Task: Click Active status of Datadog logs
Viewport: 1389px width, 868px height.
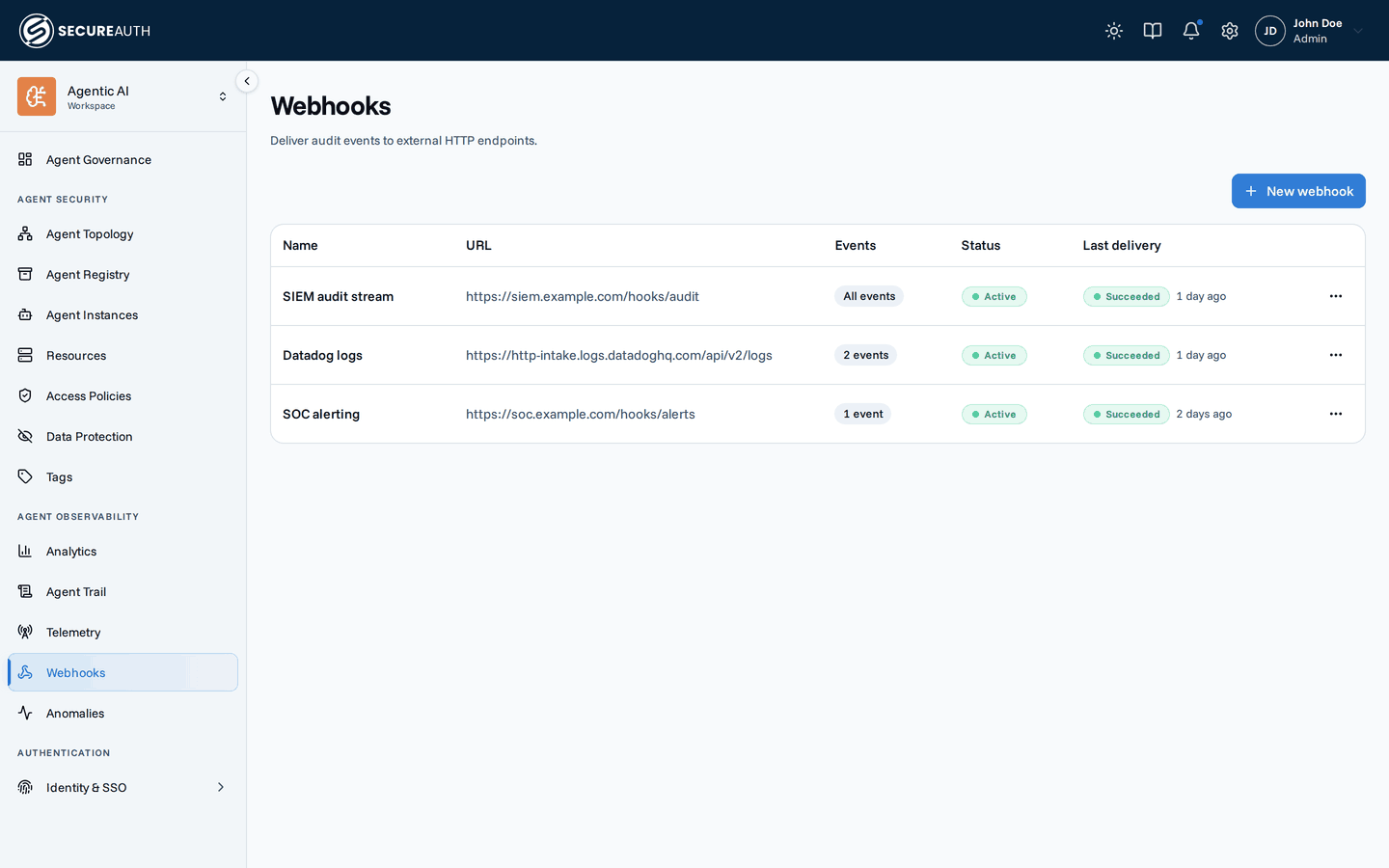Action: pyautogui.click(x=994, y=355)
